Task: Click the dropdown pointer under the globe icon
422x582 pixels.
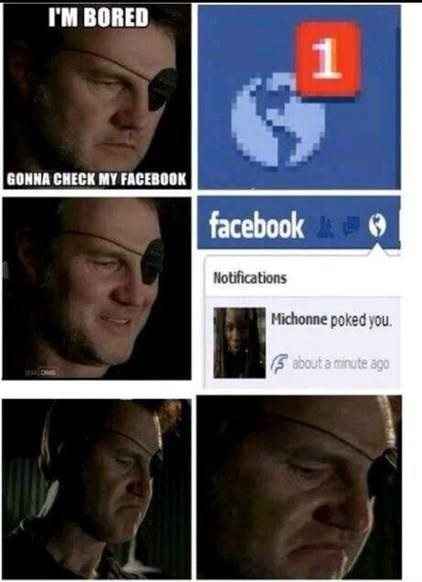Action: coord(377,249)
